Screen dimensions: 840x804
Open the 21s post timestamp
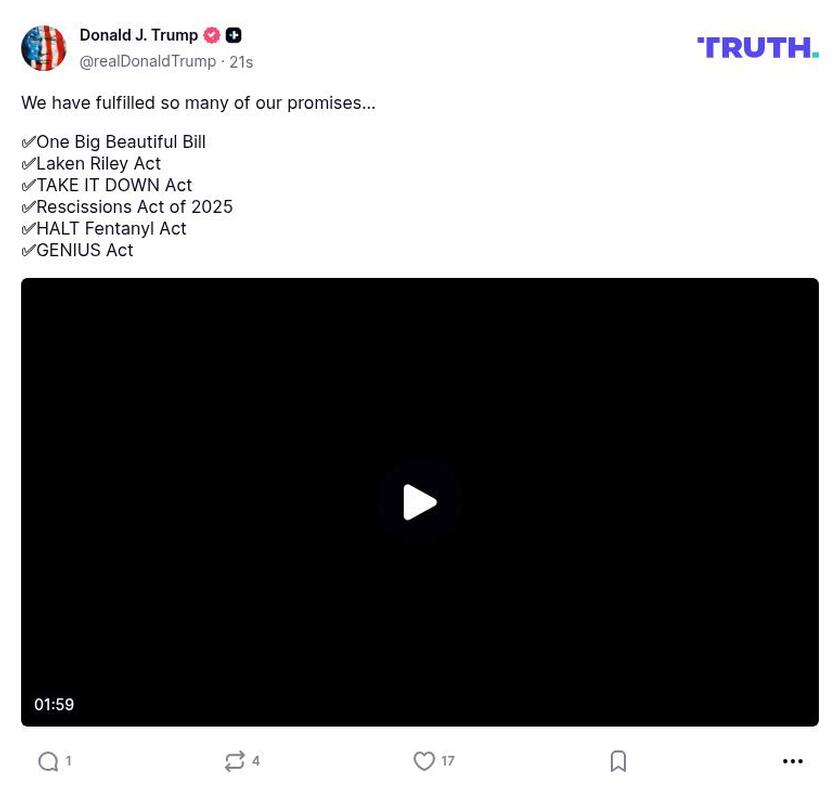tap(241, 62)
